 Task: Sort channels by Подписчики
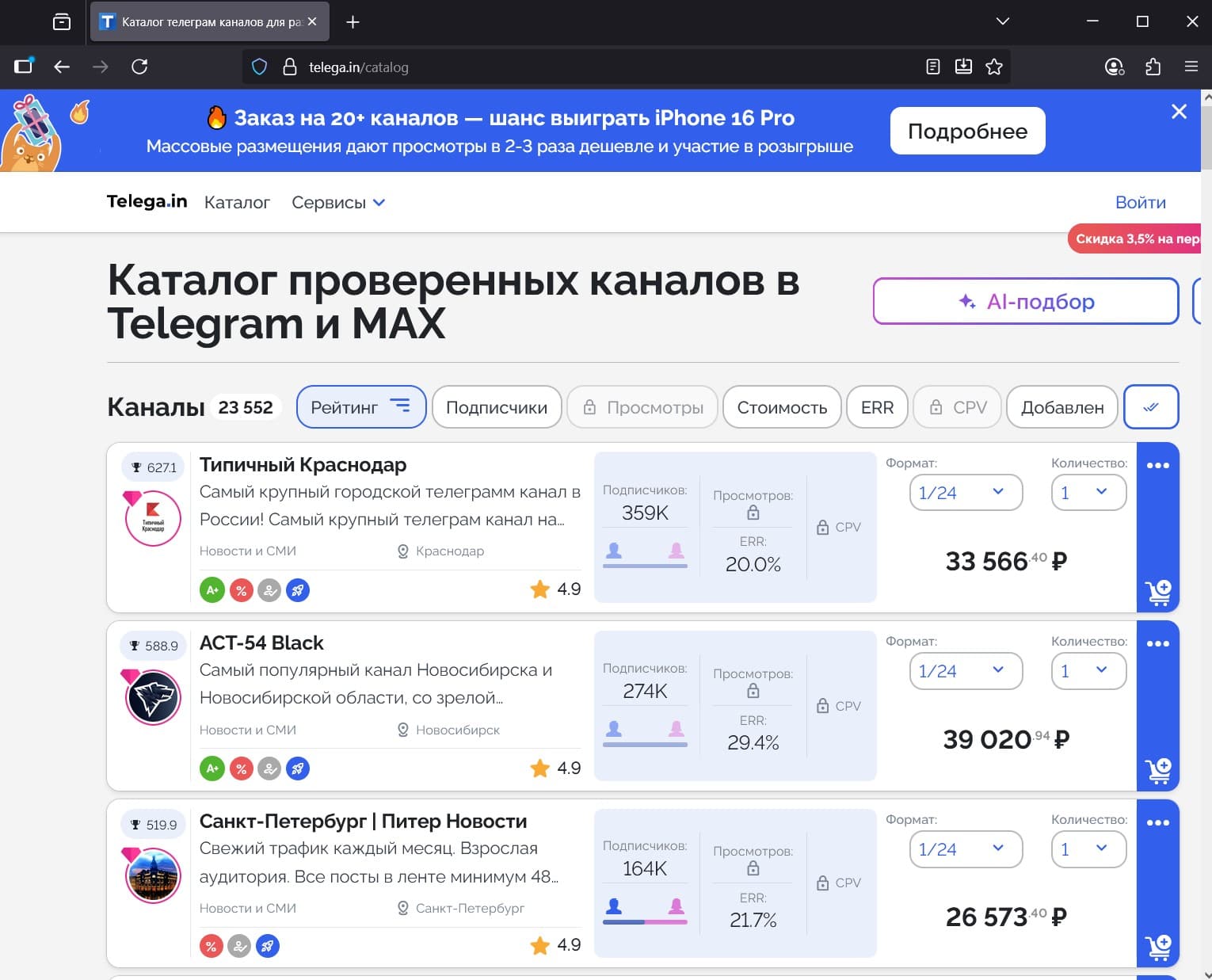[x=497, y=407]
